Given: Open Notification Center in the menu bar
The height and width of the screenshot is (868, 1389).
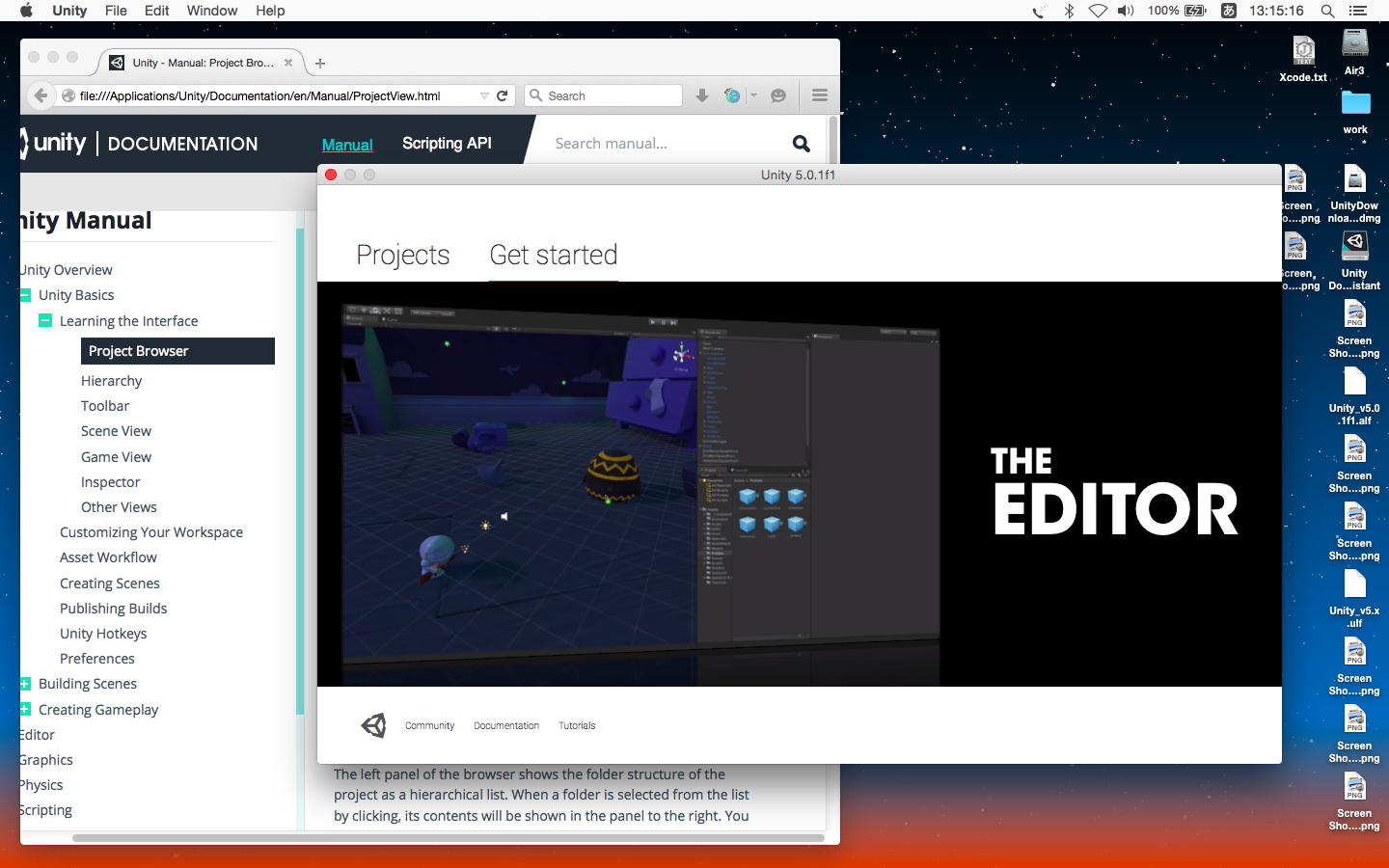Looking at the screenshot, I should pyautogui.click(x=1358, y=11).
